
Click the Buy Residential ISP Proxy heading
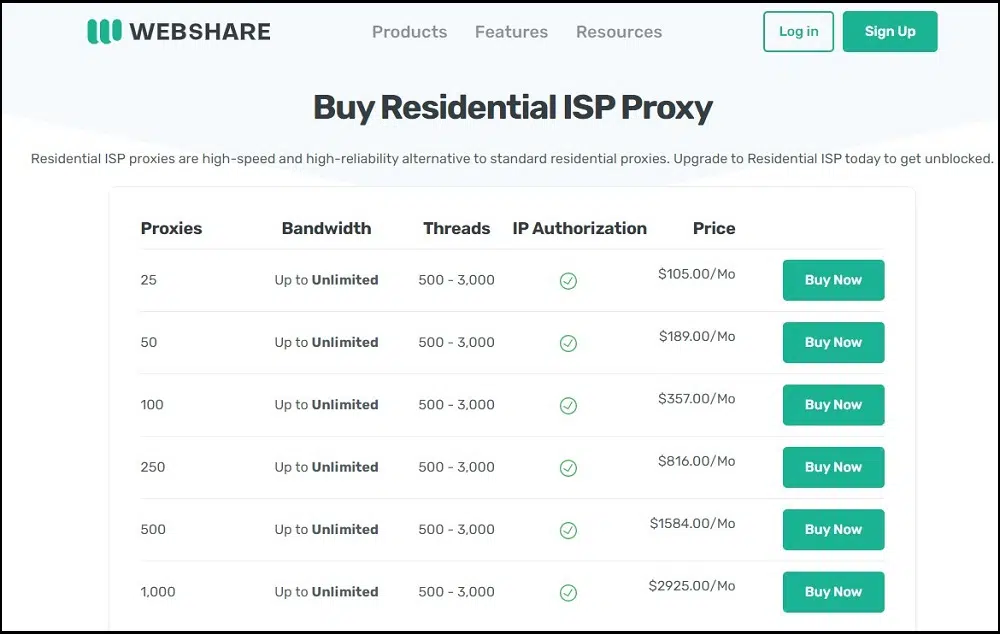512,107
